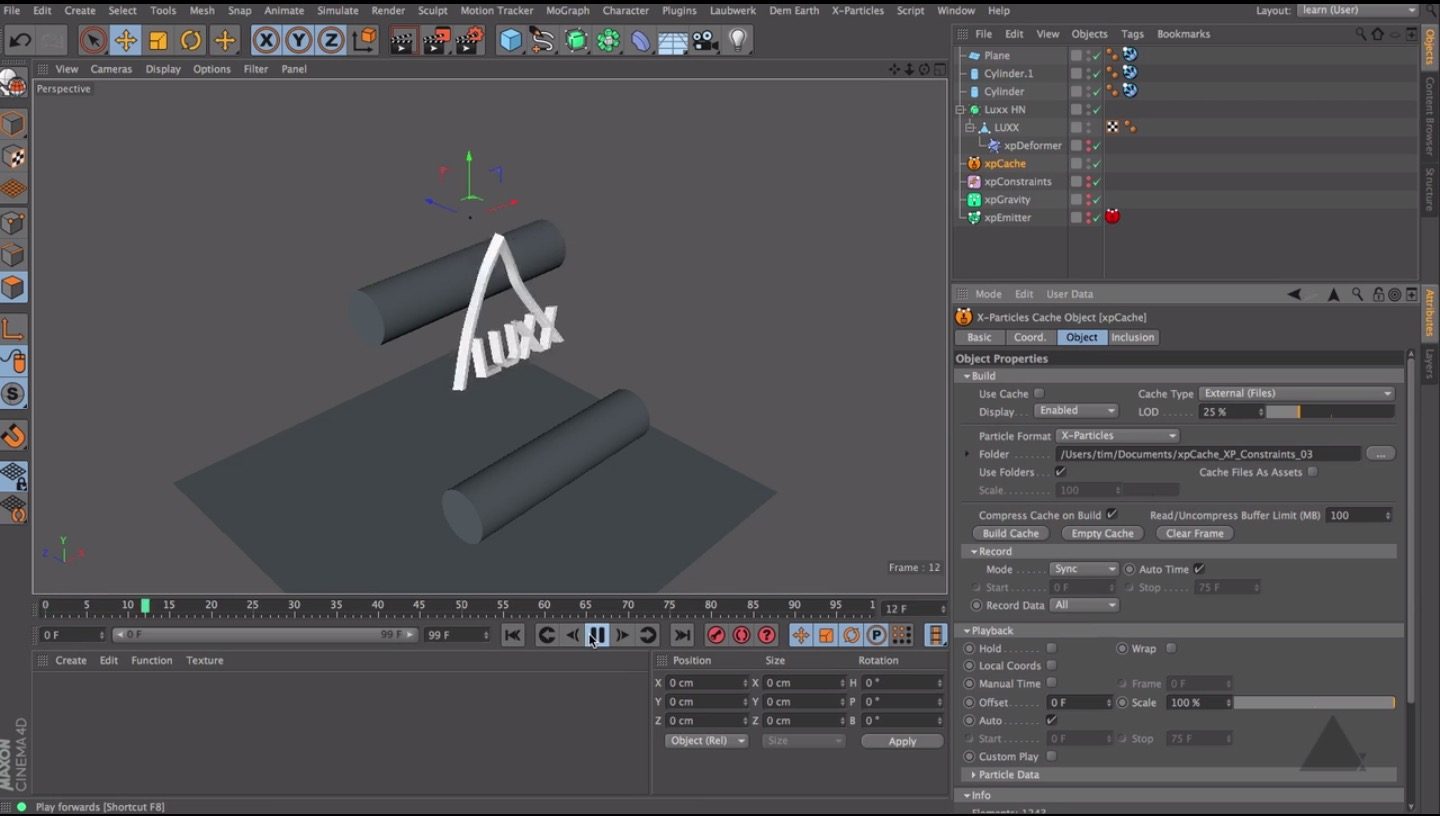Open the MoGraph array generator icon

coord(608,41)
